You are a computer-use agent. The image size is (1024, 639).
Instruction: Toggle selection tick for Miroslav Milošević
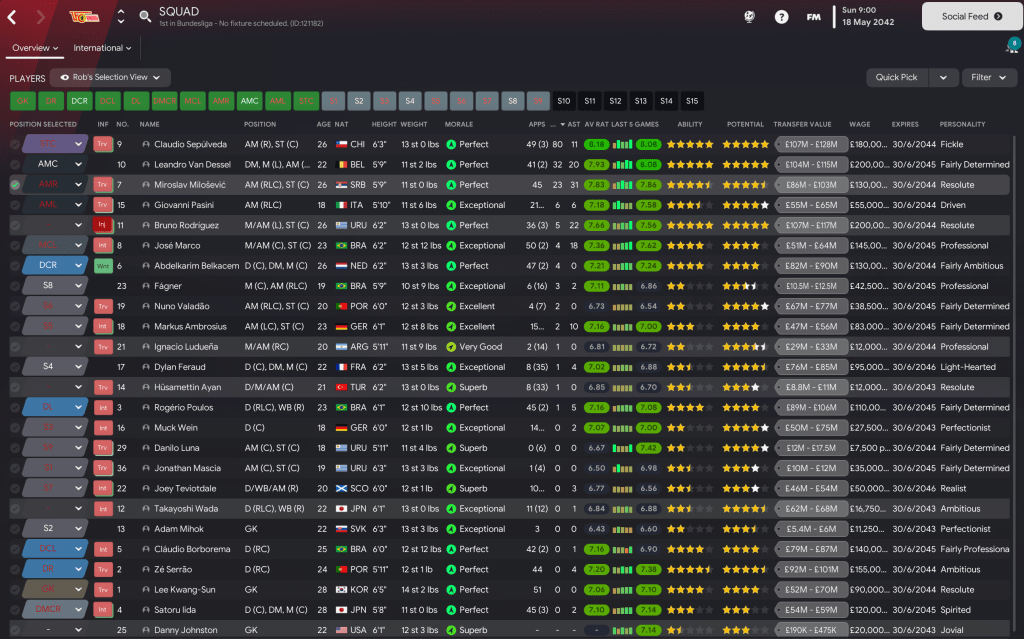[x=15, y=185]
